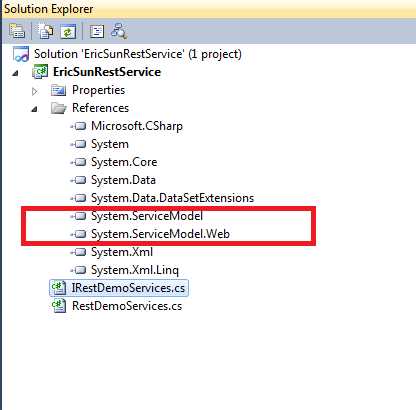Viewport: 416px width, 410px height.
Task: Select Solution 'EricSunRestService' (1 project)
Action: [138, 54]
